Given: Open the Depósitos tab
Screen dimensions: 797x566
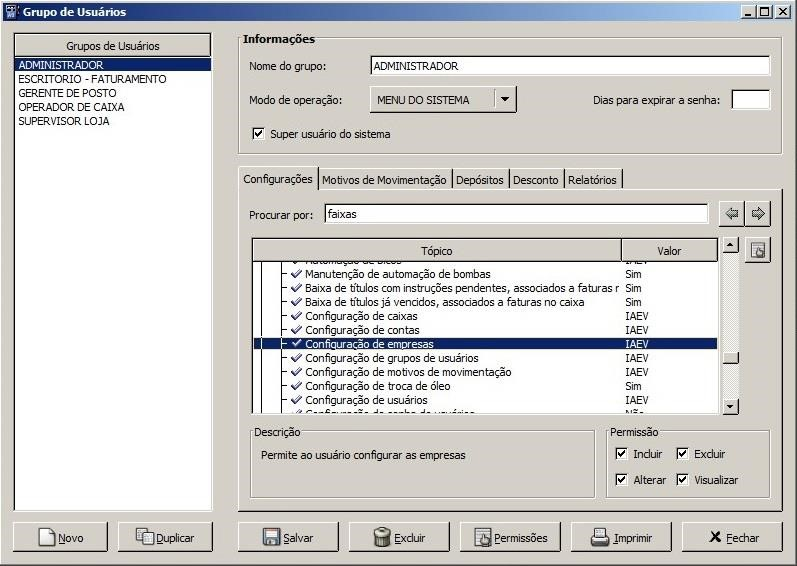Looking at the screenshot, I should 480,180.
